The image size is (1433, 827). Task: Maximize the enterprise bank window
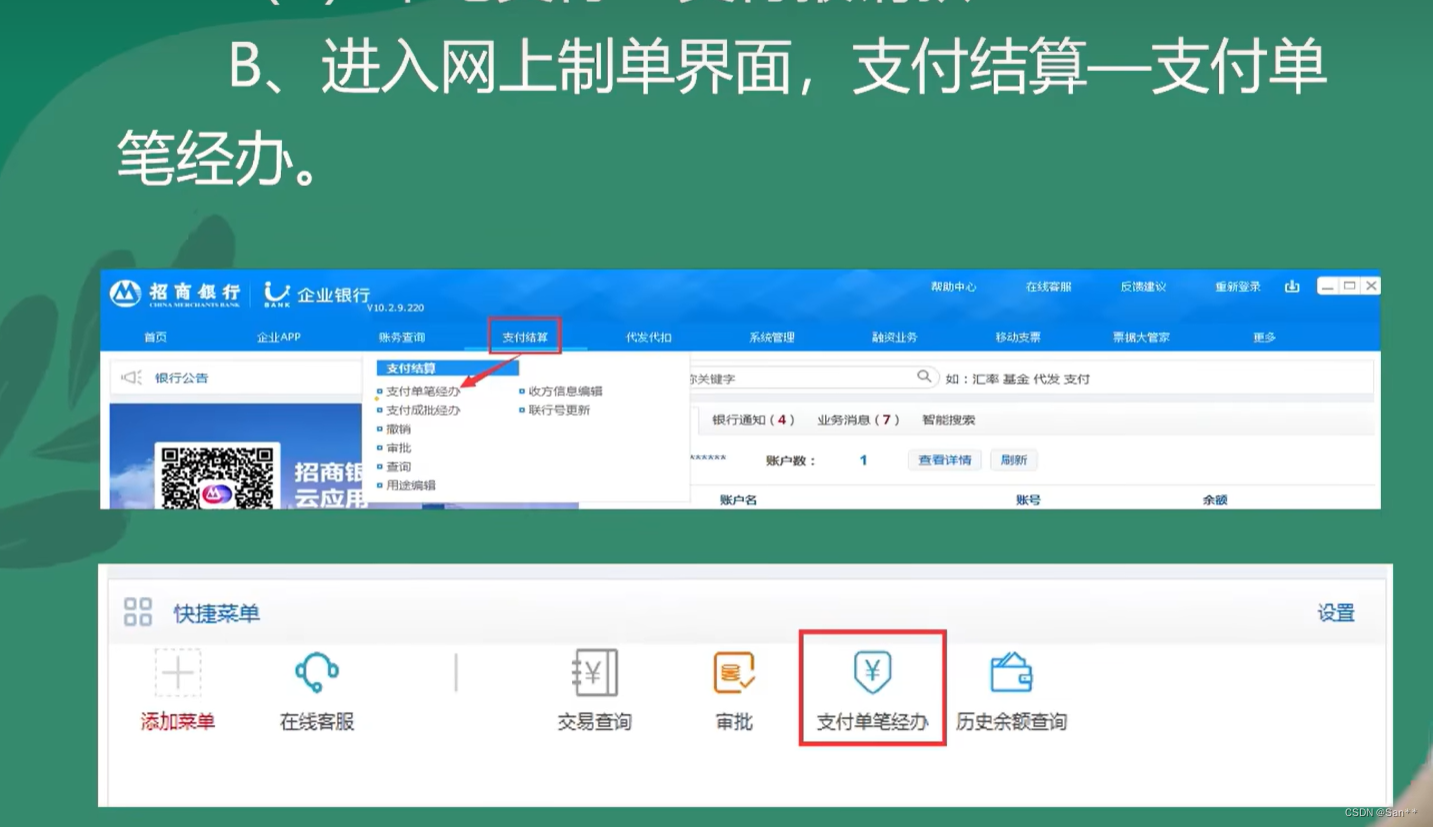1350,286
